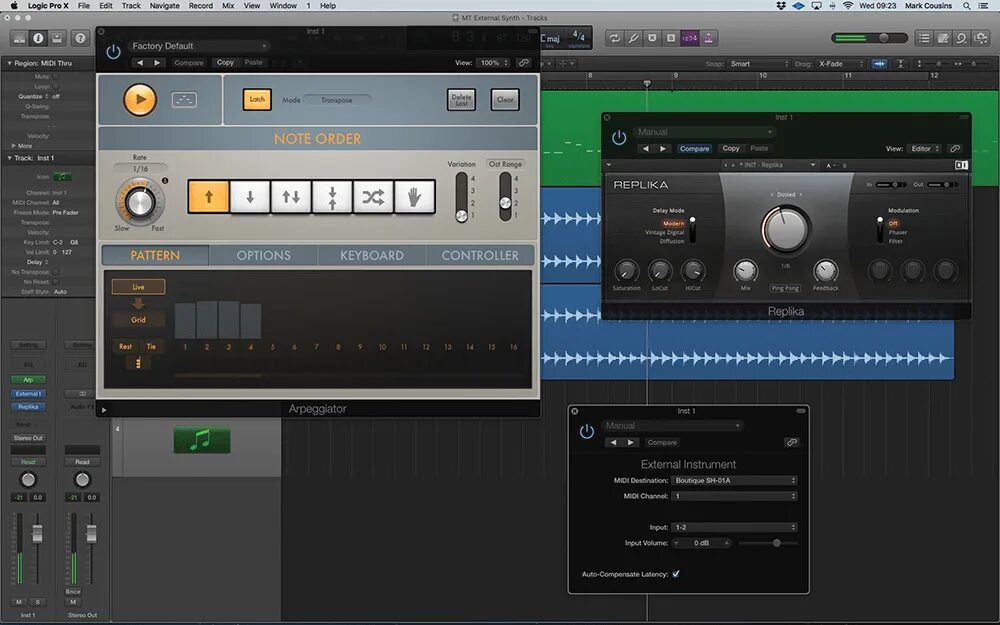This screenshot has width=1000, height=625.
Task: Click the External Instrument link icon
Action: point(791,442)
